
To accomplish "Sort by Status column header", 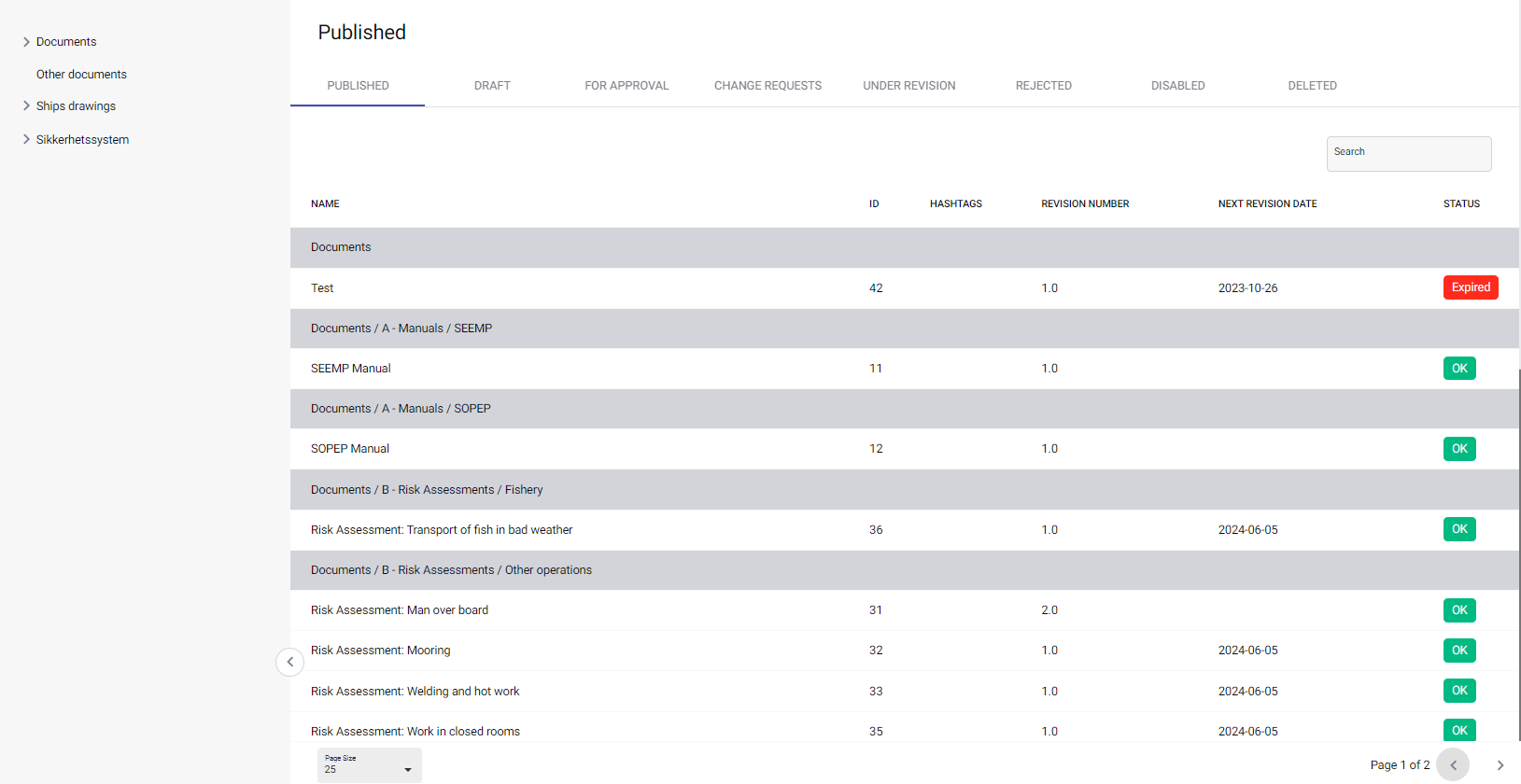I will pyautogui.click(x=1461, y=204).
